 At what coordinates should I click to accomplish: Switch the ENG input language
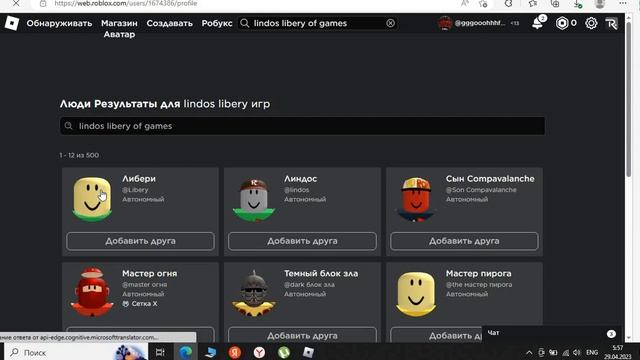(x=592, y=353)
